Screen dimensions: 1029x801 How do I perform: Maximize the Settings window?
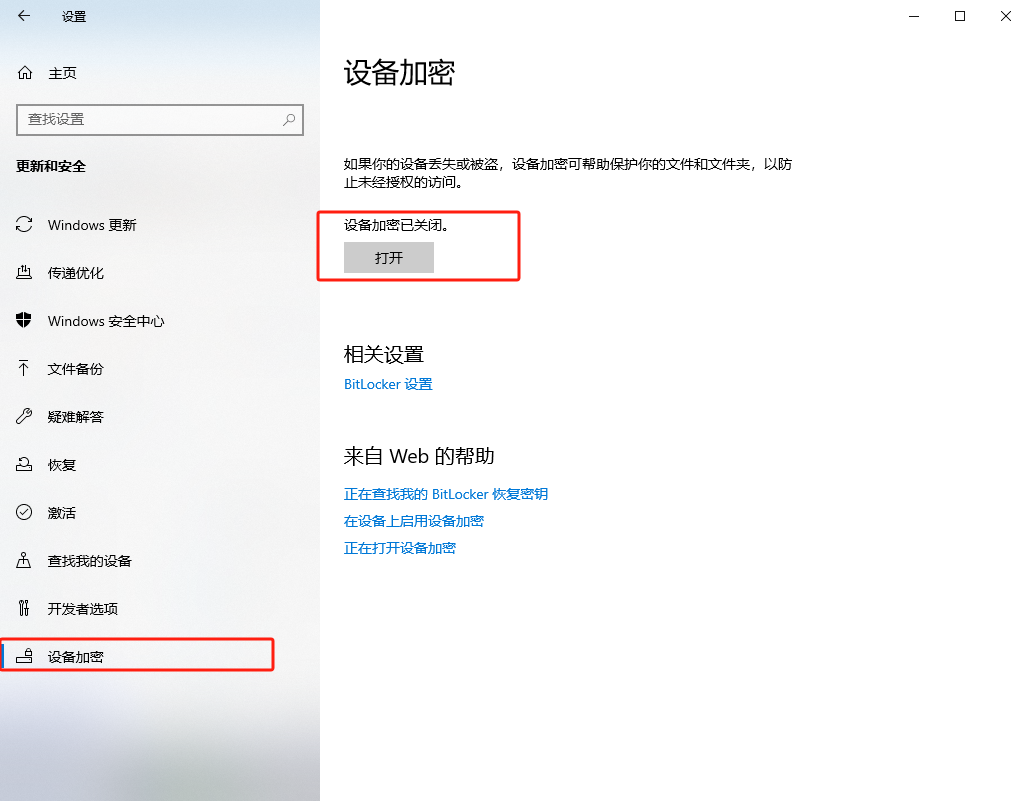click(x=959, y=16)
